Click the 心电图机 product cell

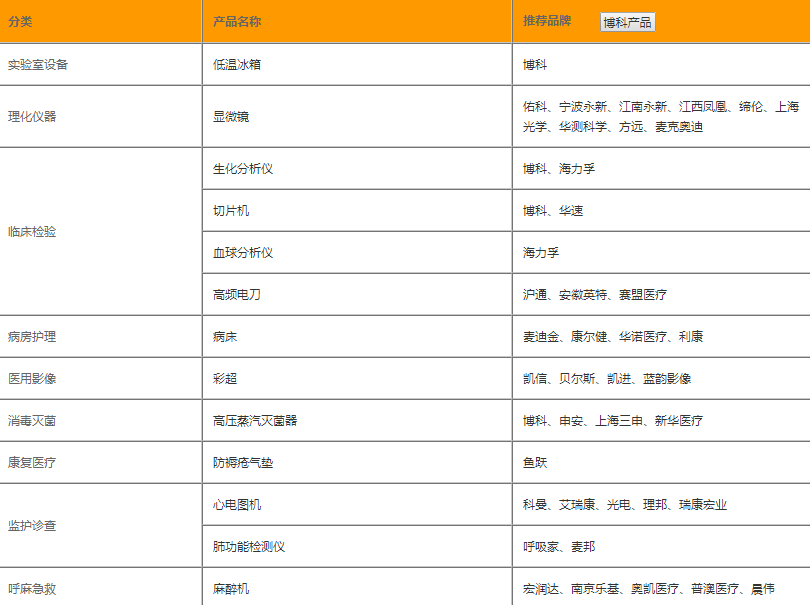[357, 504]
